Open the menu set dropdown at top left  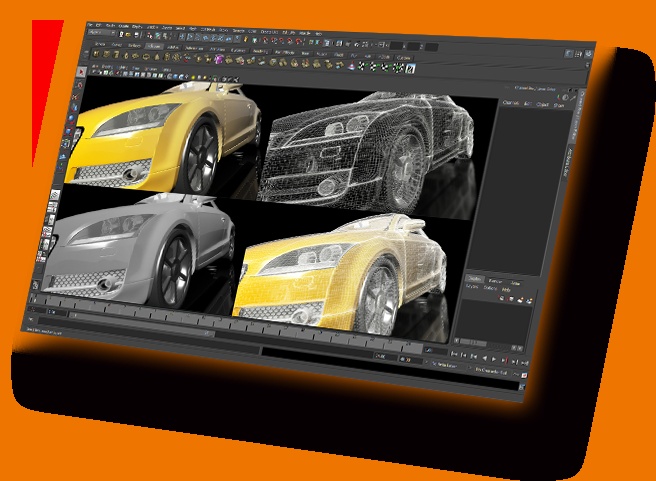point(102,31)
